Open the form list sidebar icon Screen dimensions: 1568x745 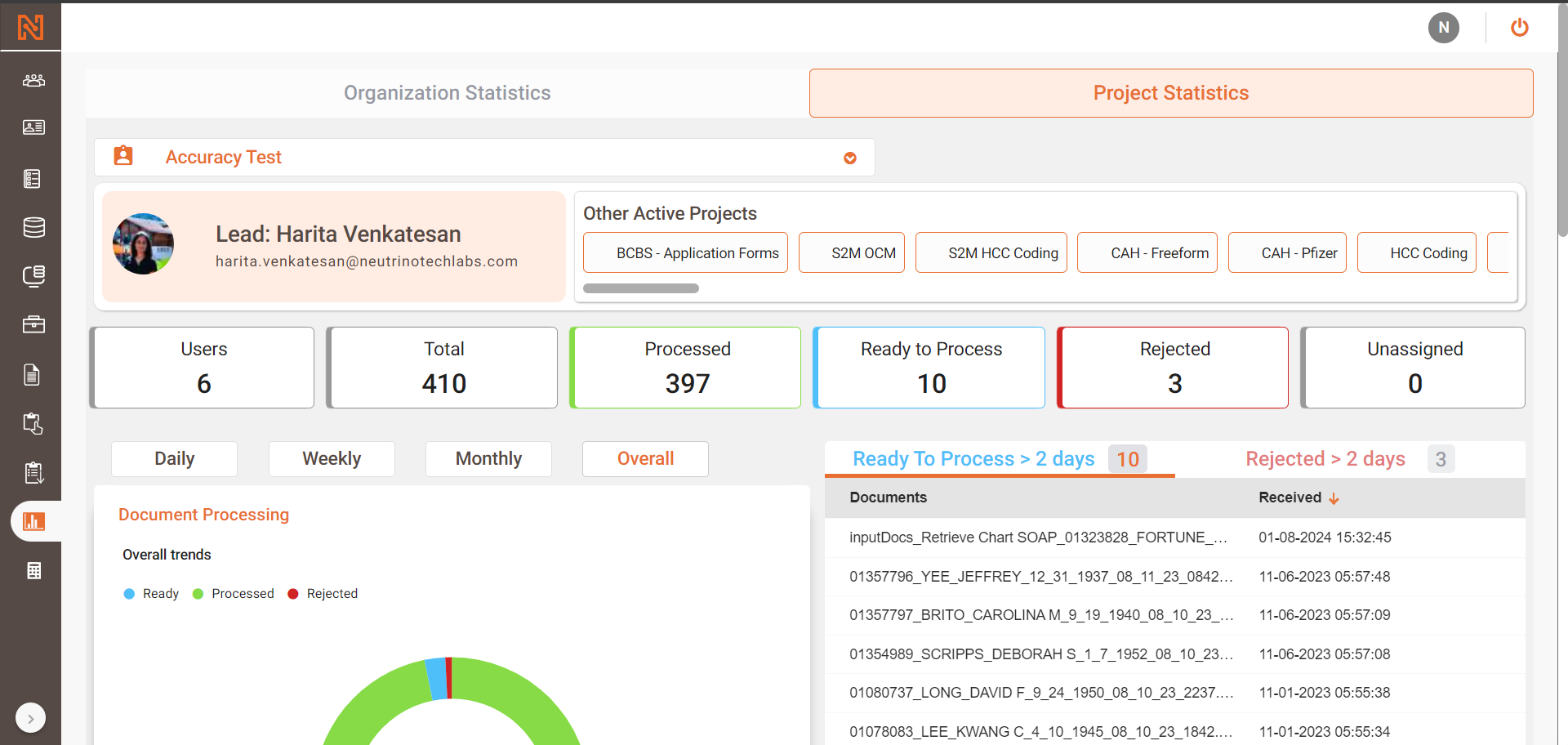(33, 179)
